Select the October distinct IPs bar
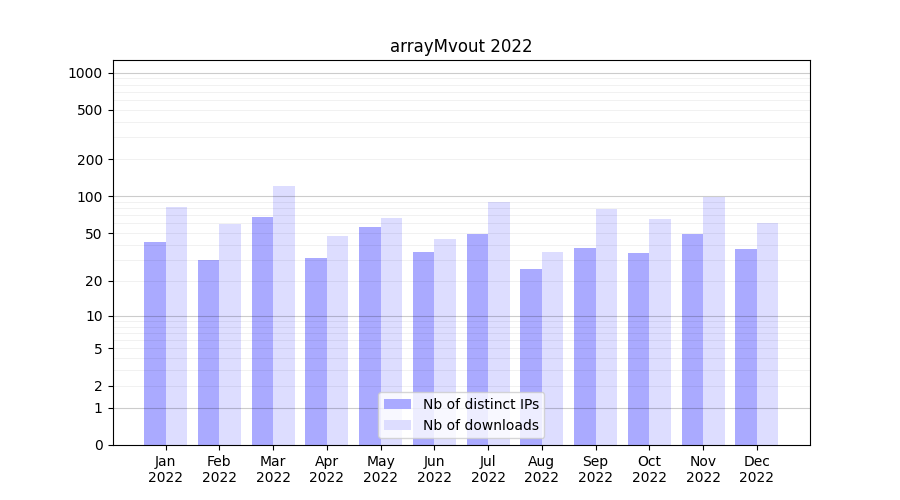This screenshot has height=500, width=900. [x=638, y=348]
